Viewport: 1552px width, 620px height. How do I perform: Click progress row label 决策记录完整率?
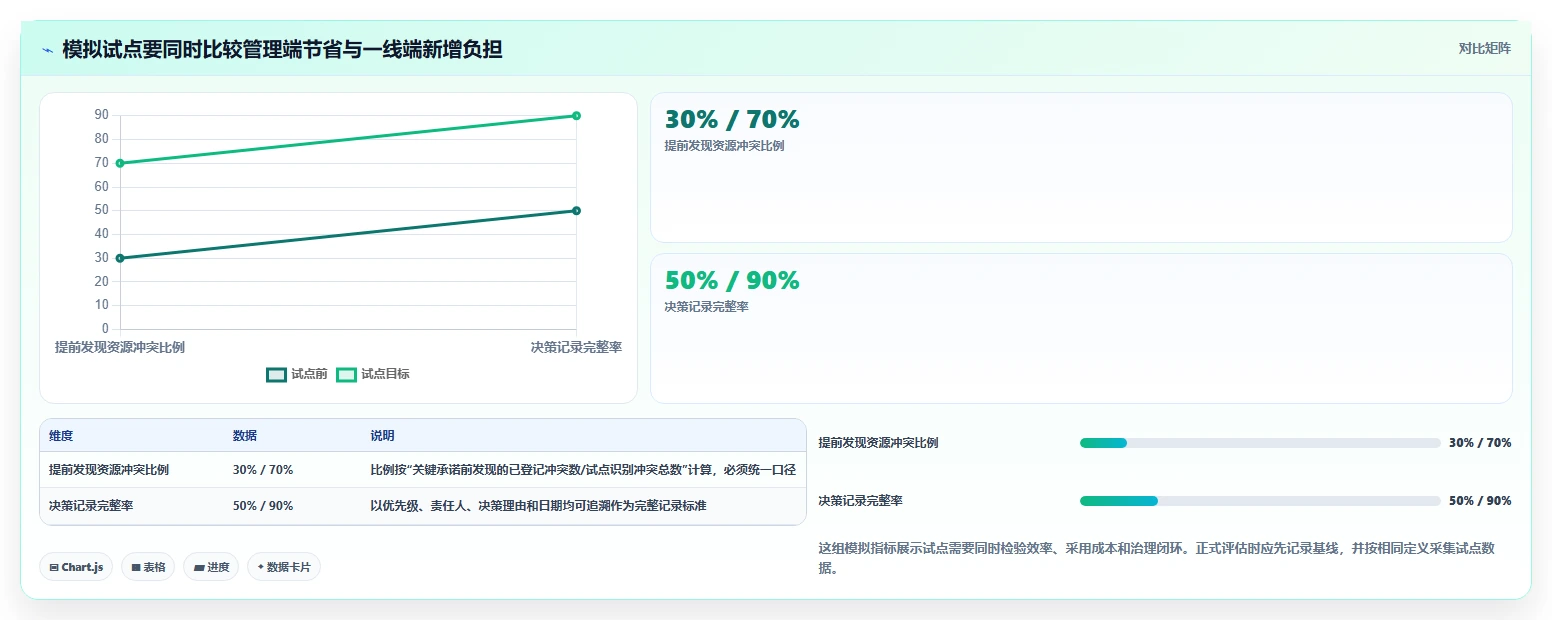pyautogui.click(x=860, y=501)
